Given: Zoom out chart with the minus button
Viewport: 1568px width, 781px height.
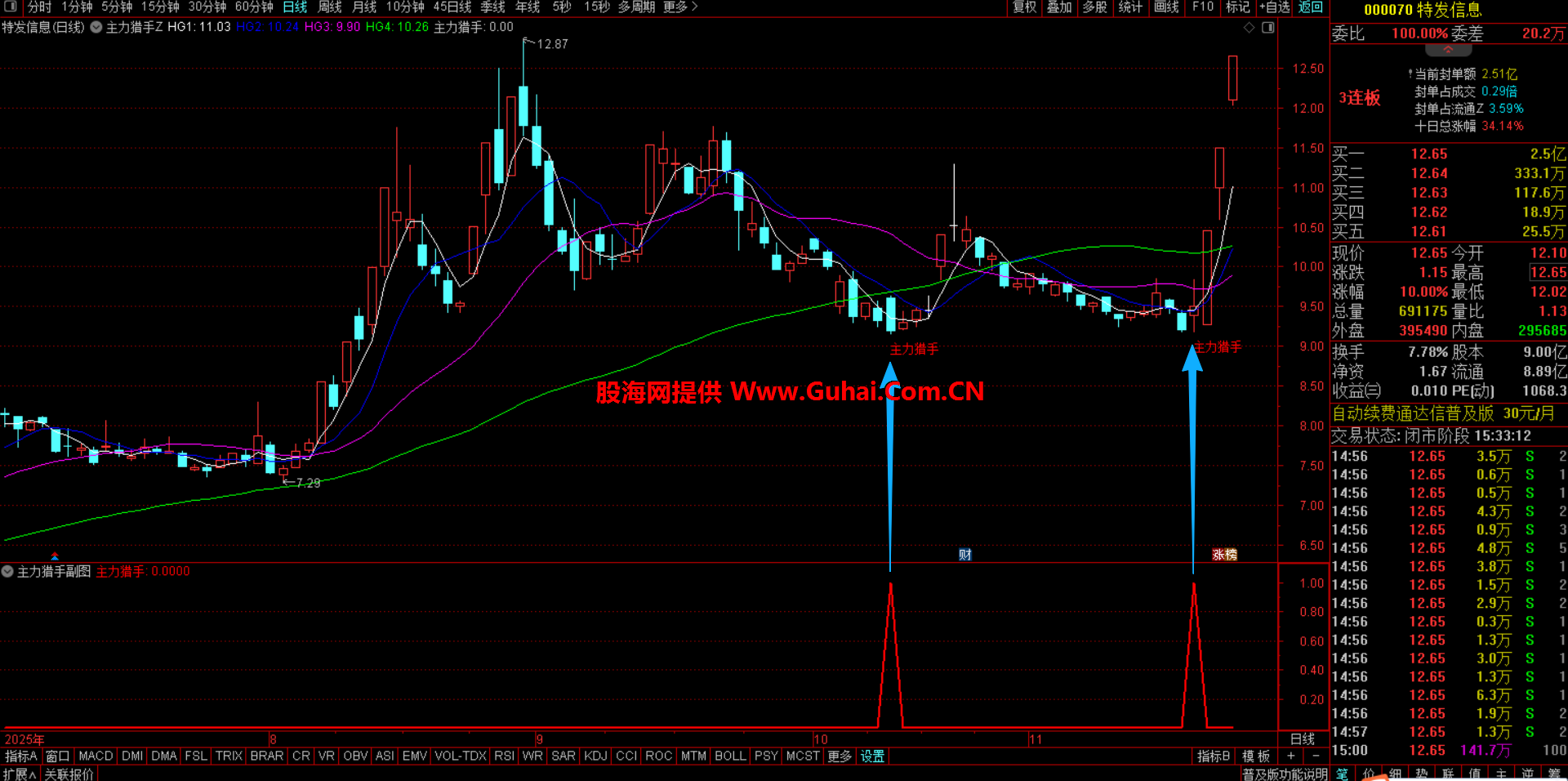Looking at the screenshot, I should pos(1315,756).
